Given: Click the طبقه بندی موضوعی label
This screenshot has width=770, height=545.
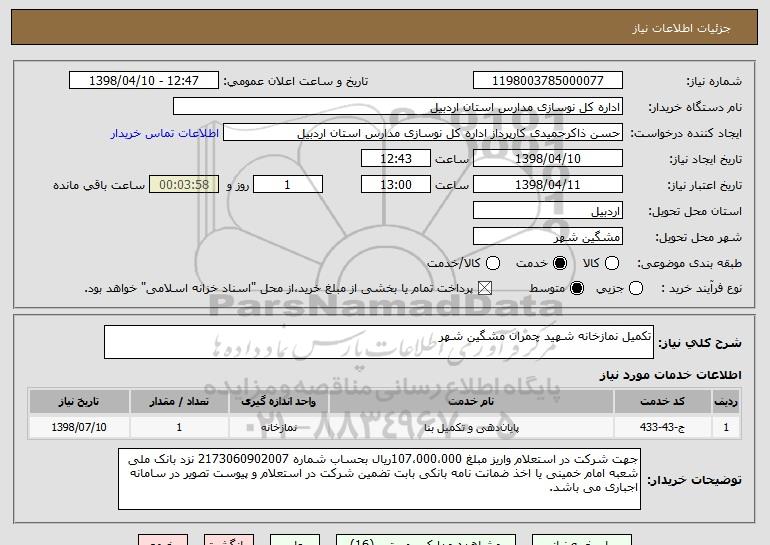Looking at the screenshot, I should (x=689, y=264).
